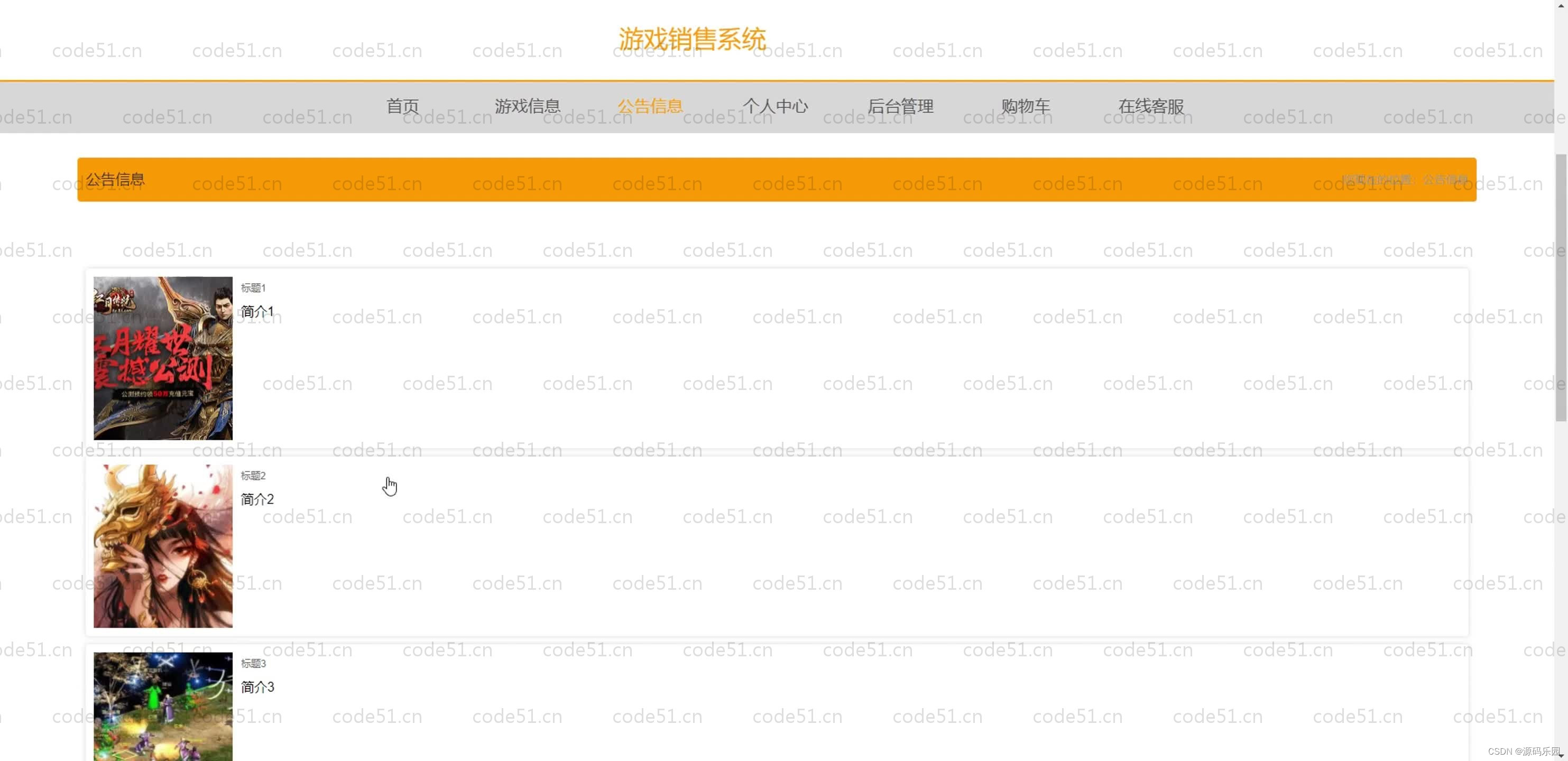Open the 购物车 shopping cart page
This screenshot has width=1568, height=761.
1026,106
